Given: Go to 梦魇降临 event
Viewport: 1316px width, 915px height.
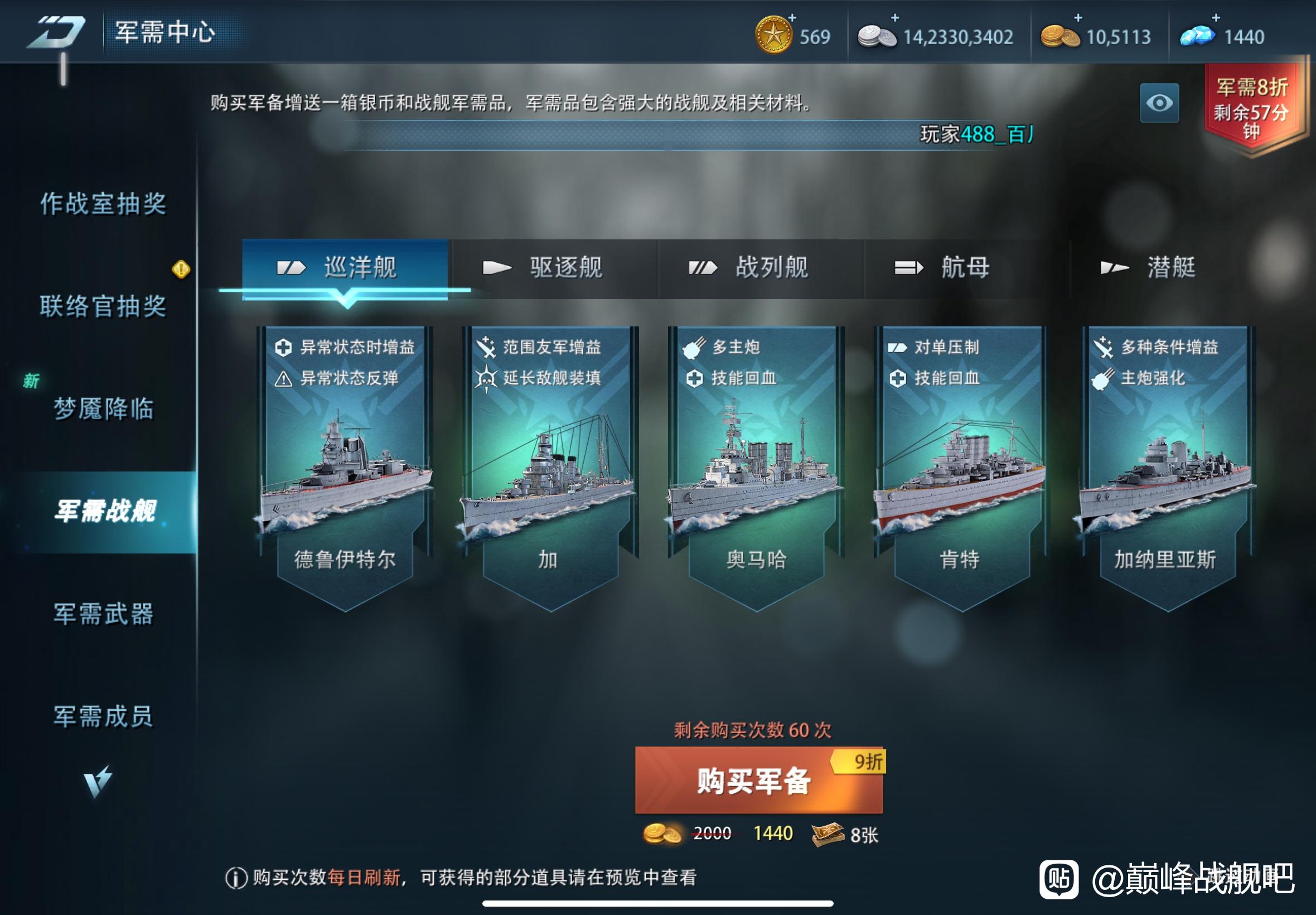Looking at the screenshot, I should [x=103, y=408].
